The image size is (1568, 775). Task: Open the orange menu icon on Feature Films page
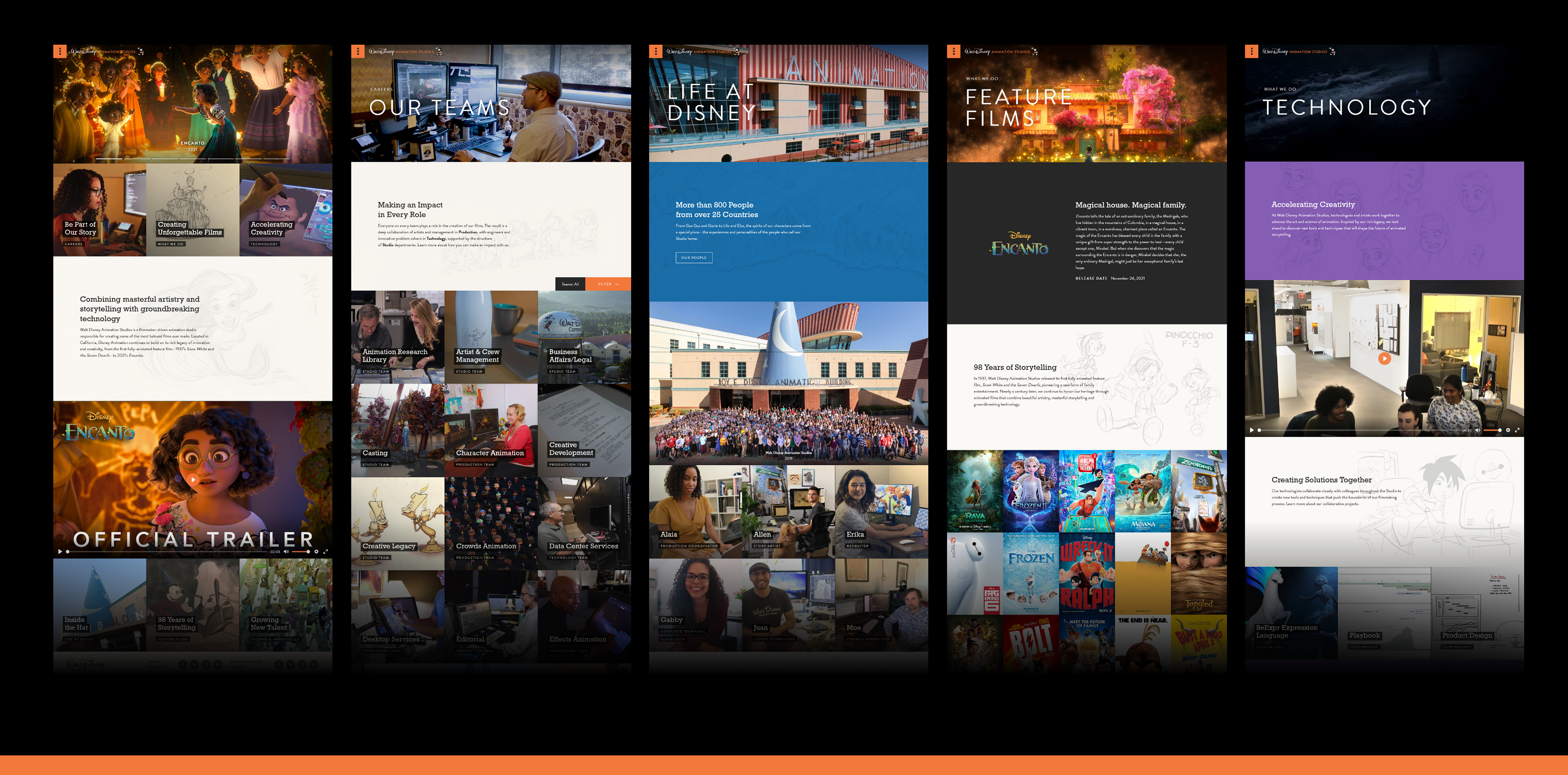tap(953, 52)
